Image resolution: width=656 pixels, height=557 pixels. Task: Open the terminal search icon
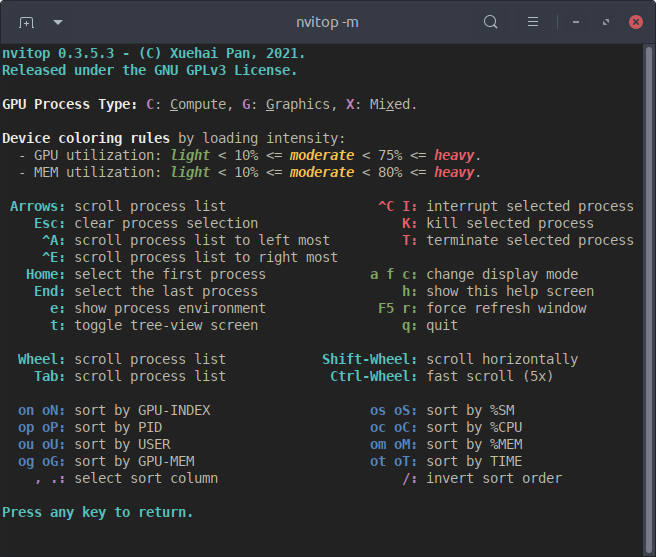(x=490, y=22)
